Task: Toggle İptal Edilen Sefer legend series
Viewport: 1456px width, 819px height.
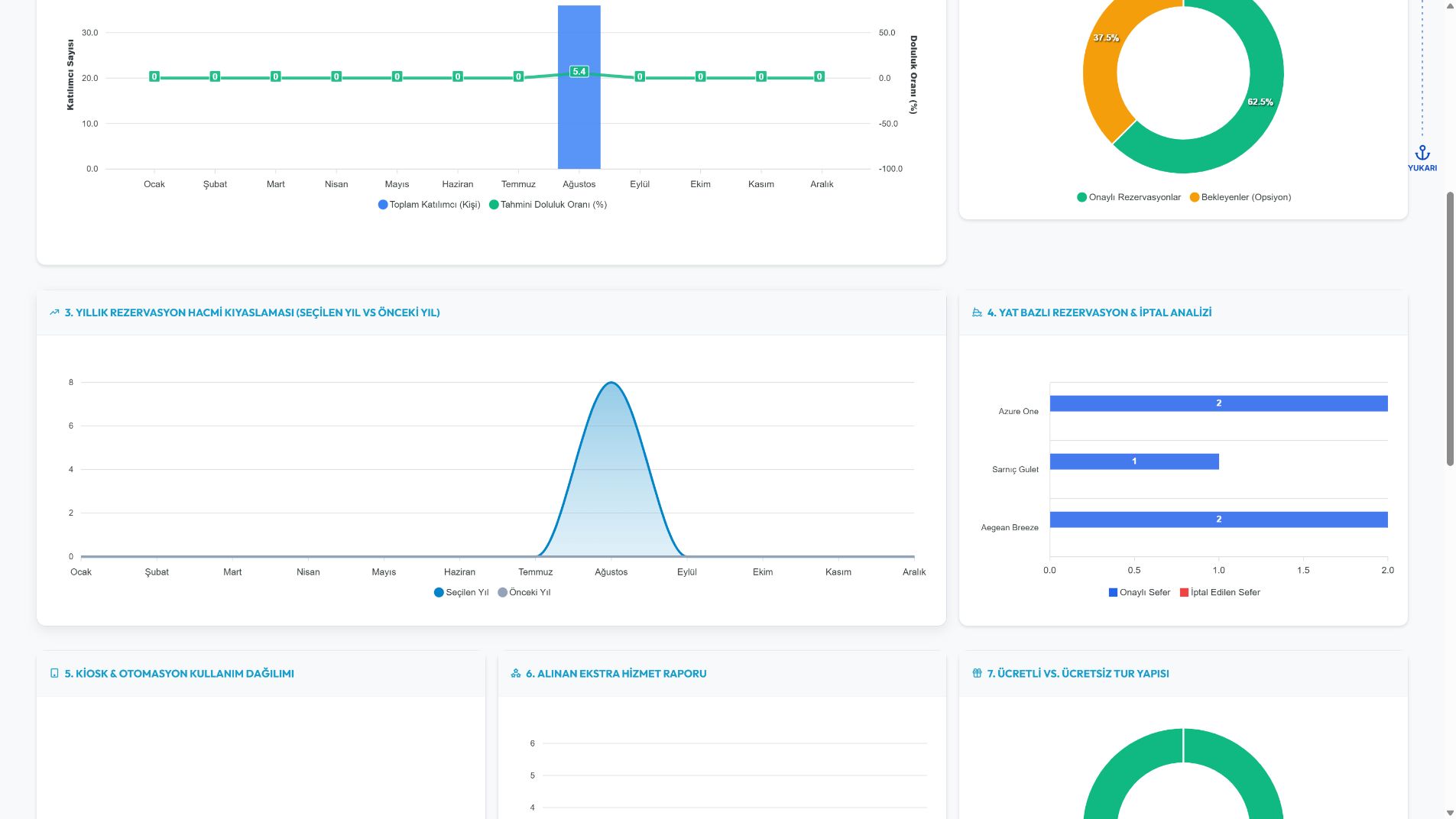Action: (1220, 592)
